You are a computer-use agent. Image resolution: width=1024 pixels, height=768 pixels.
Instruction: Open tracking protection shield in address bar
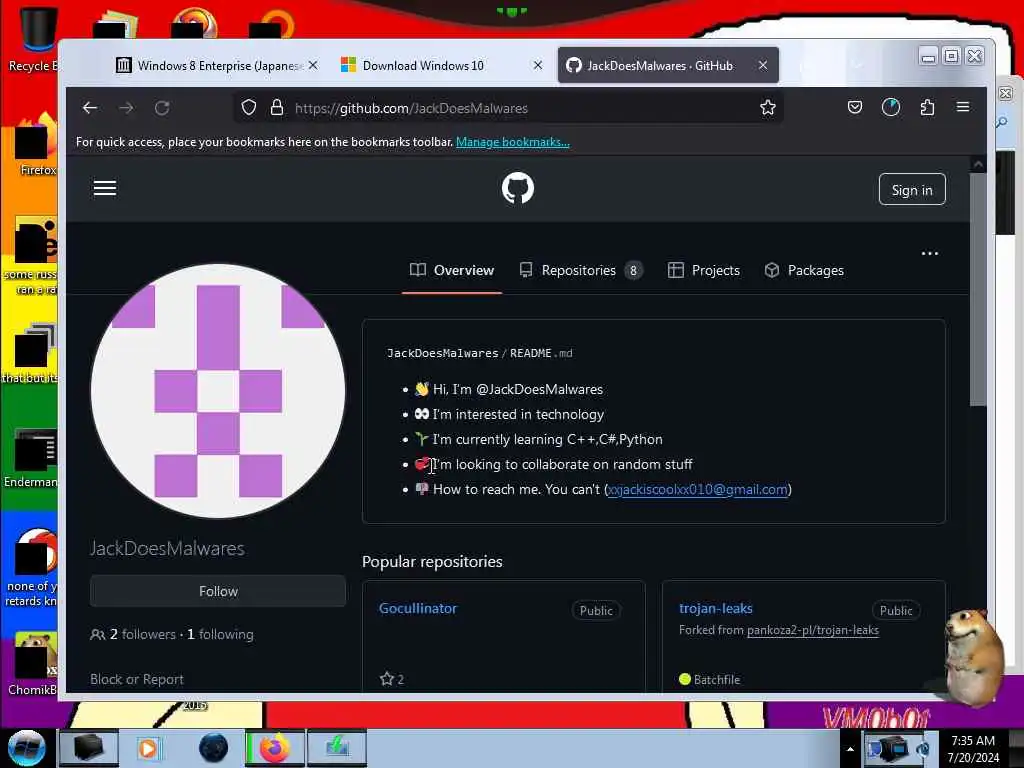[249, 108]
